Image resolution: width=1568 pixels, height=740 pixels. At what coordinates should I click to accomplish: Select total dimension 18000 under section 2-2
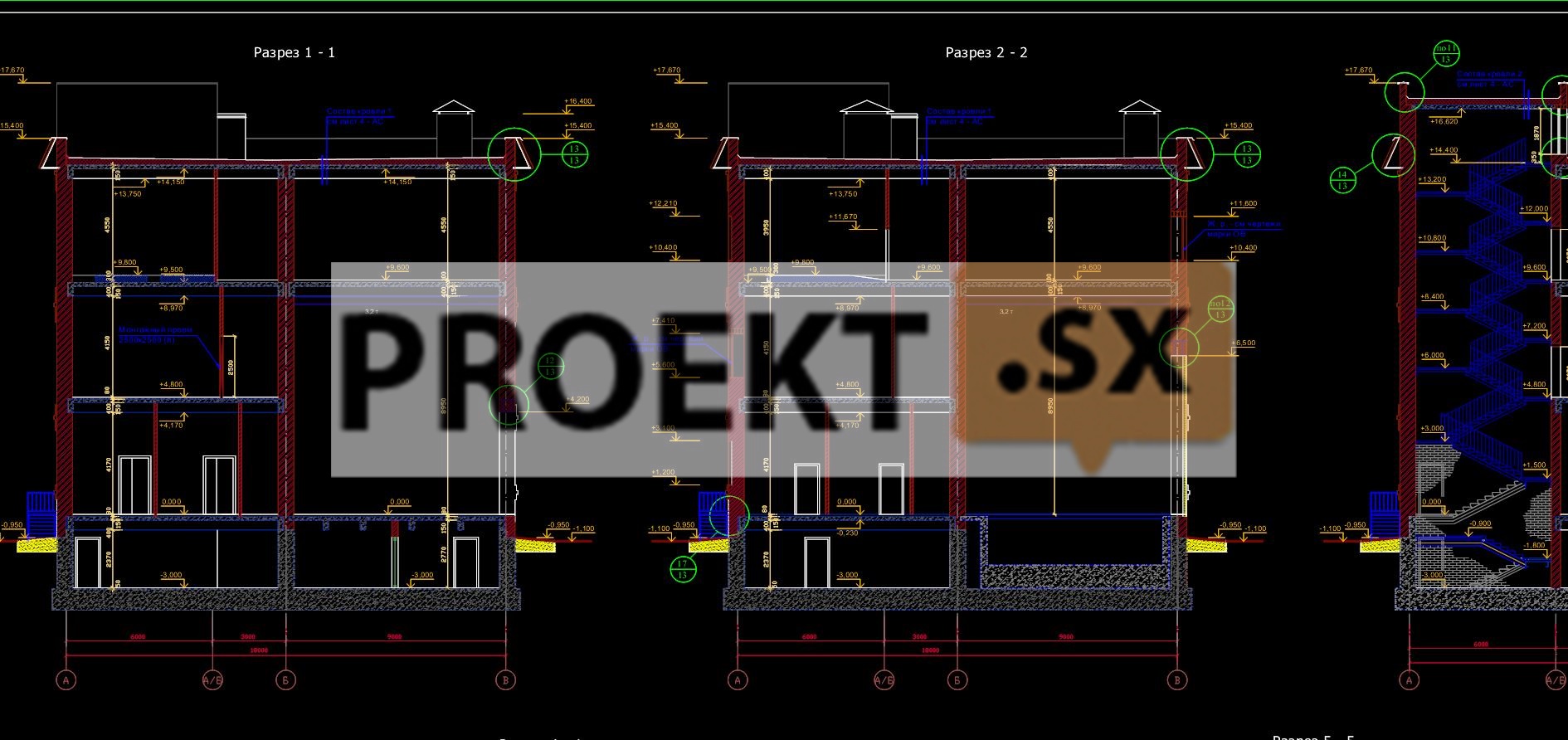[930, 651]
